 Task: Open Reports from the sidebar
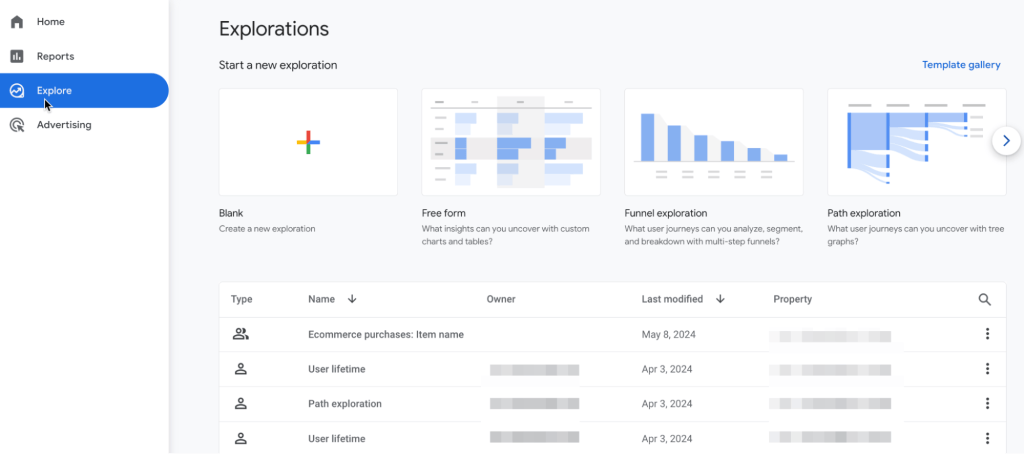click(55, 56)
